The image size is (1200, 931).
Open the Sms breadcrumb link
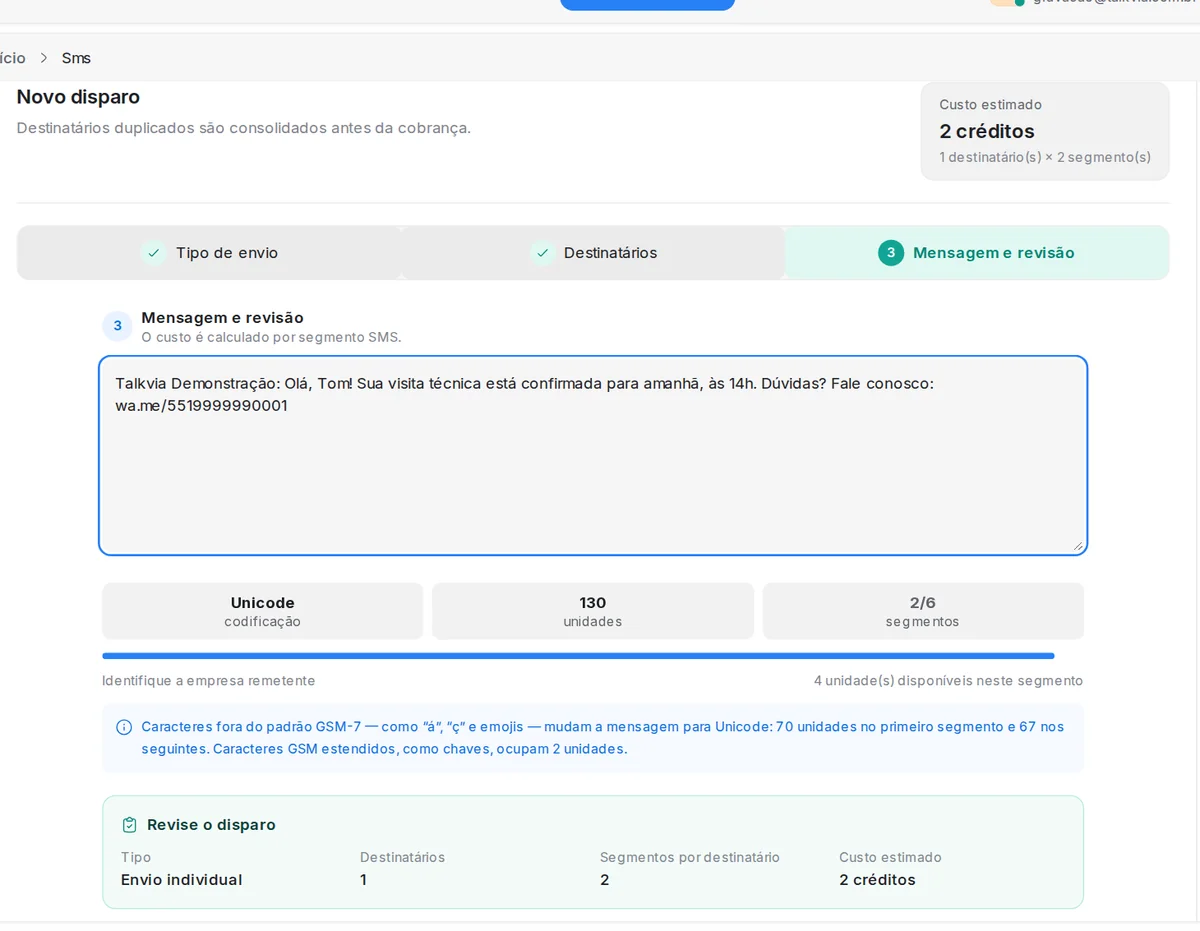click(76, 58)
